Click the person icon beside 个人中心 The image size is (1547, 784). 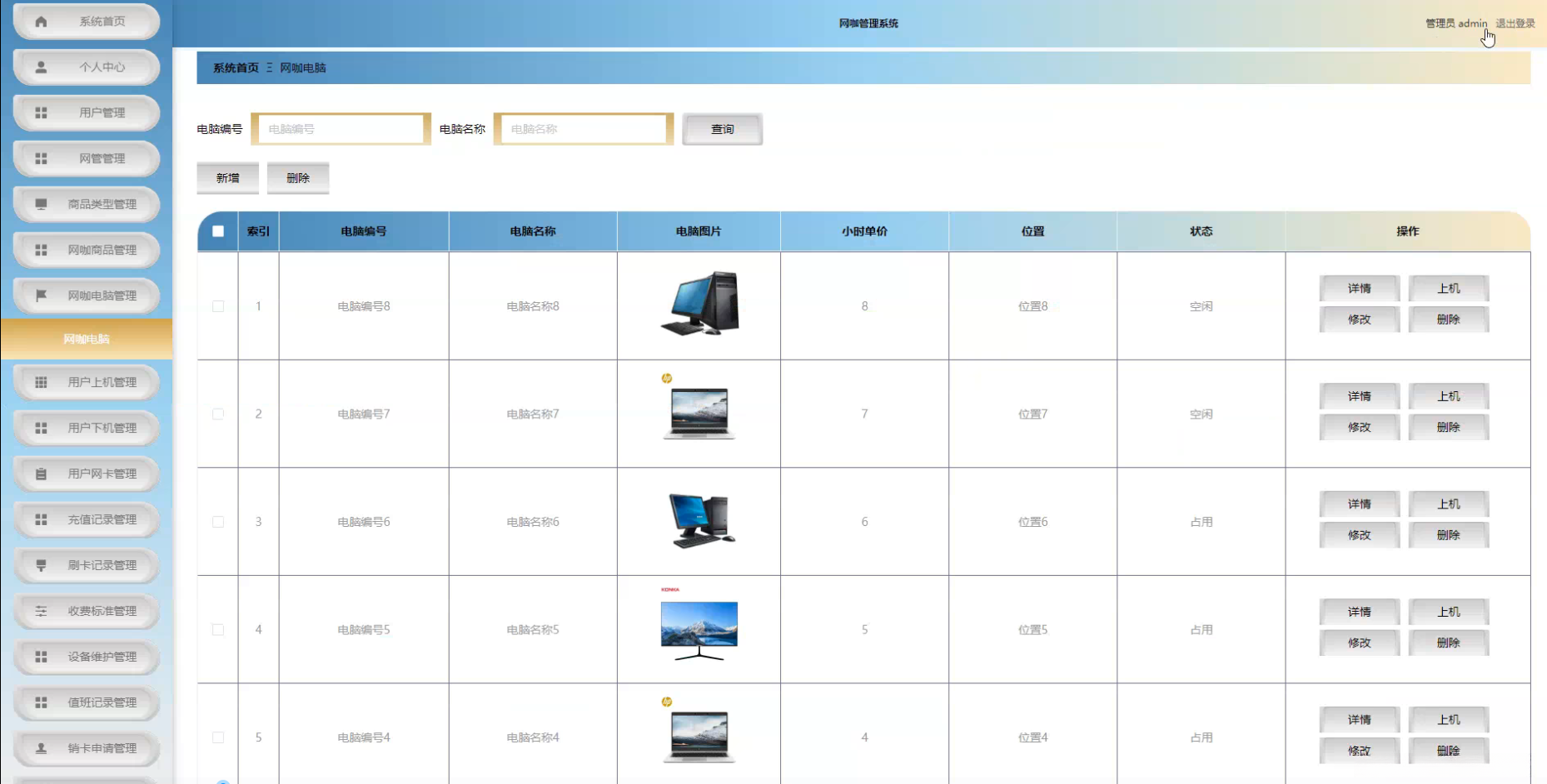[41, 67]
